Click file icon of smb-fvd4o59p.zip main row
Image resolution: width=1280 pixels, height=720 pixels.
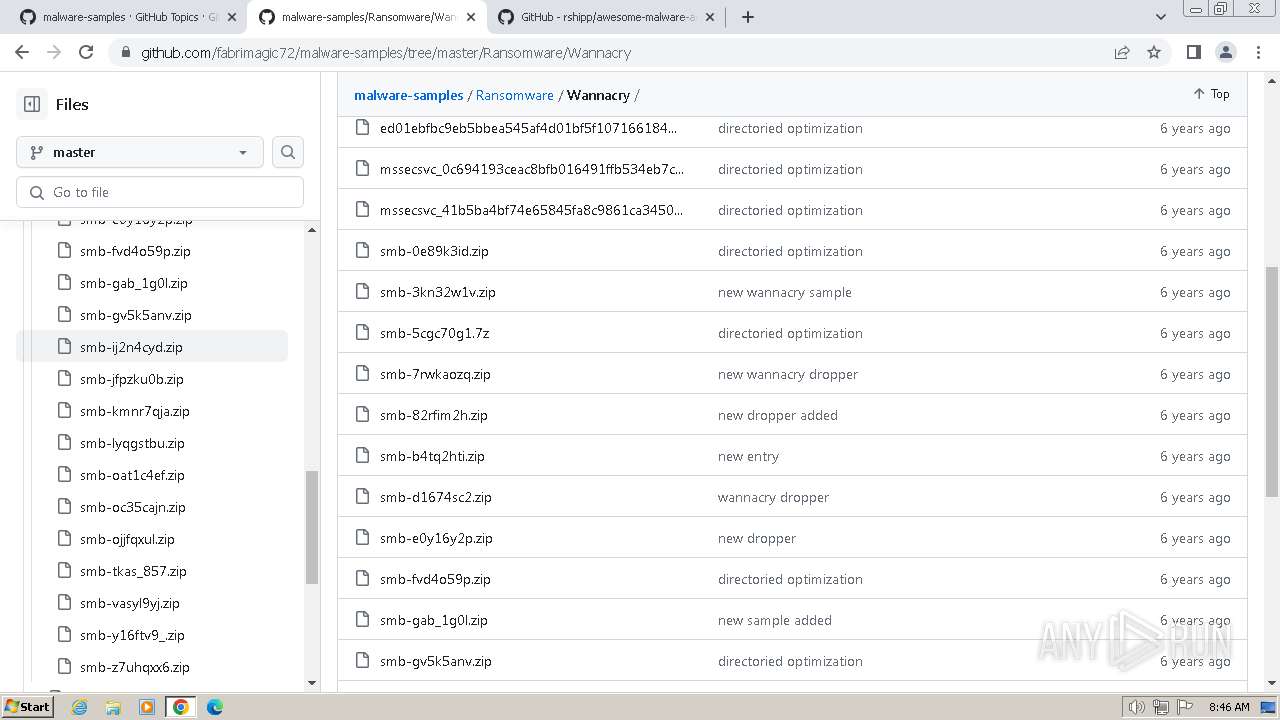pos(363,579)
